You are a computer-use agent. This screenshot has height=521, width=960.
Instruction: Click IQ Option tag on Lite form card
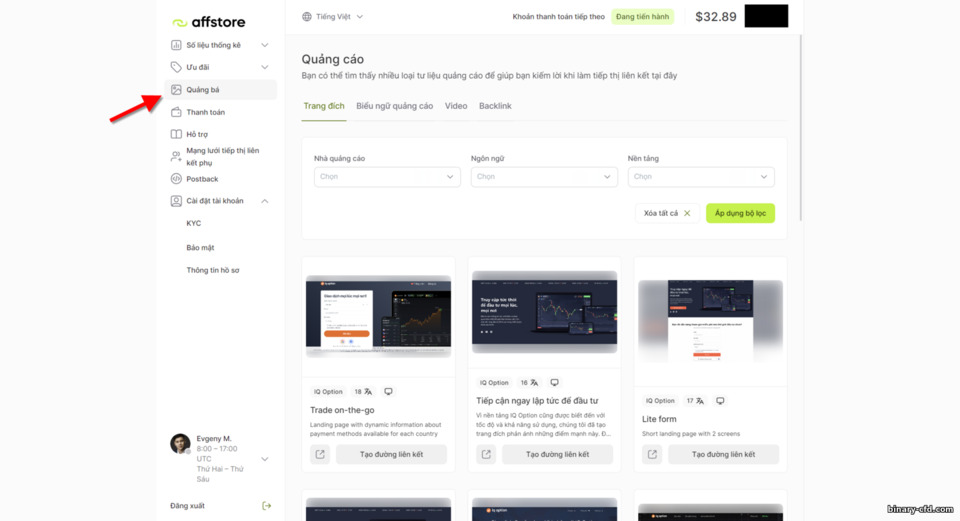click(660, 401)
